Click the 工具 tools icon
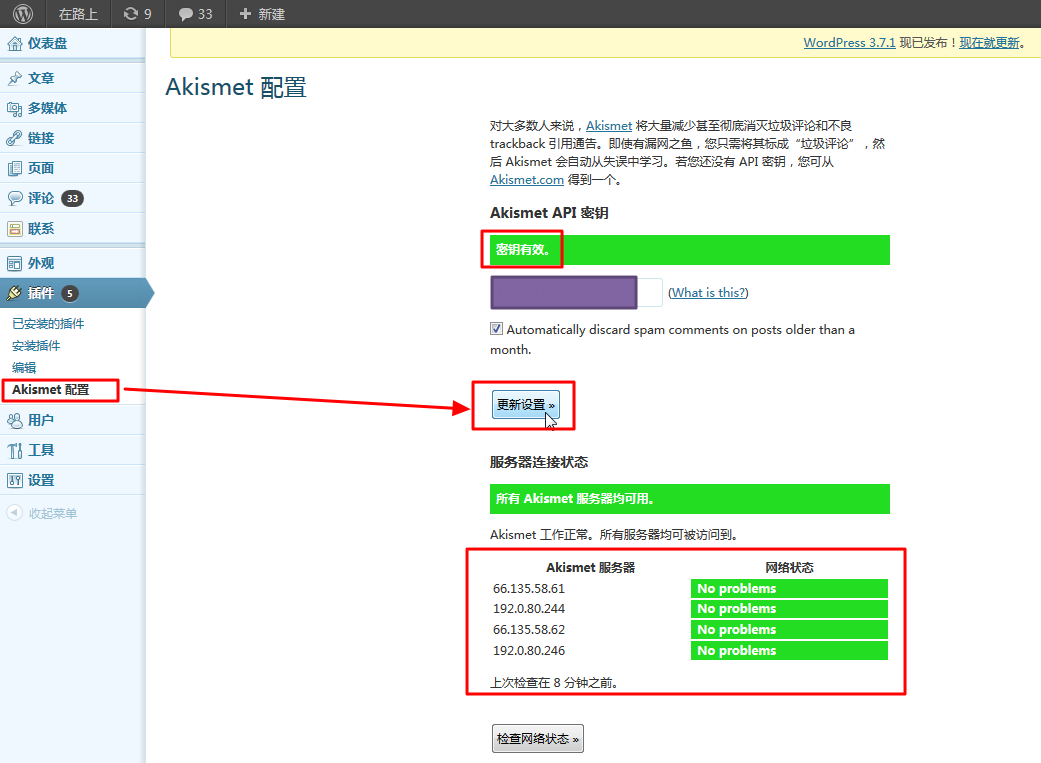Screen dimensions: 1041x763 pos(14,450)
